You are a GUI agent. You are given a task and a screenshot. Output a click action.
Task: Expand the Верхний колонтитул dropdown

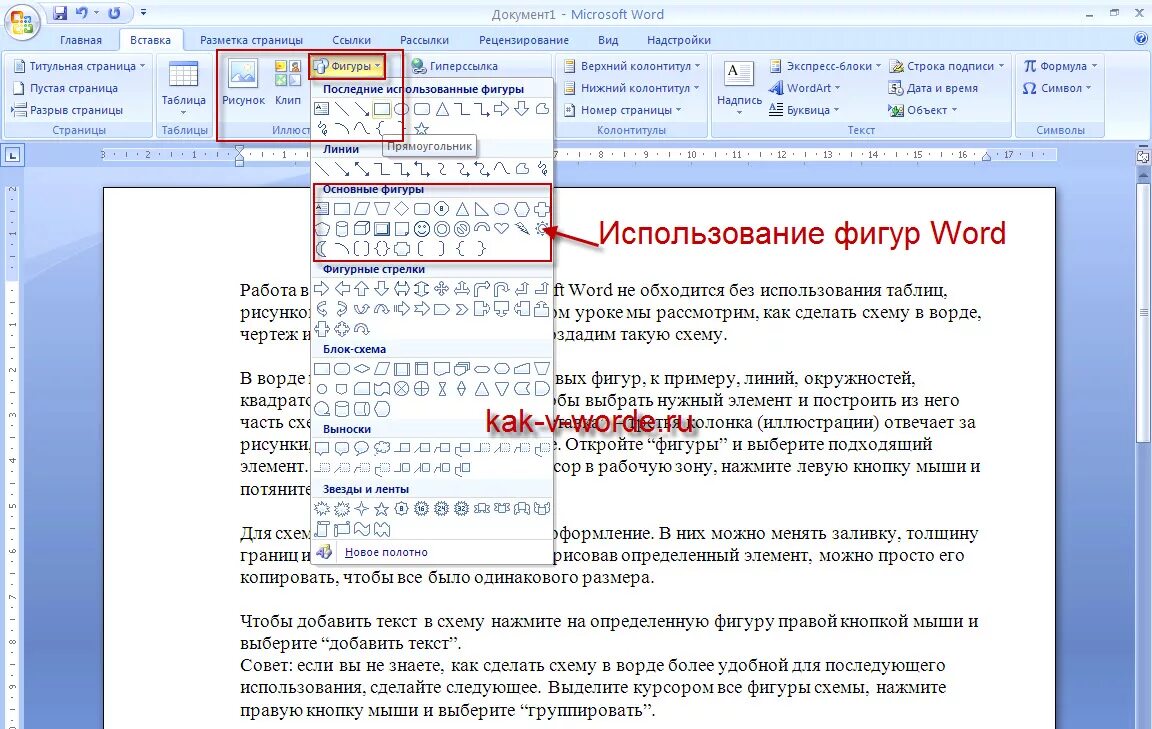[x=631, y=66]
